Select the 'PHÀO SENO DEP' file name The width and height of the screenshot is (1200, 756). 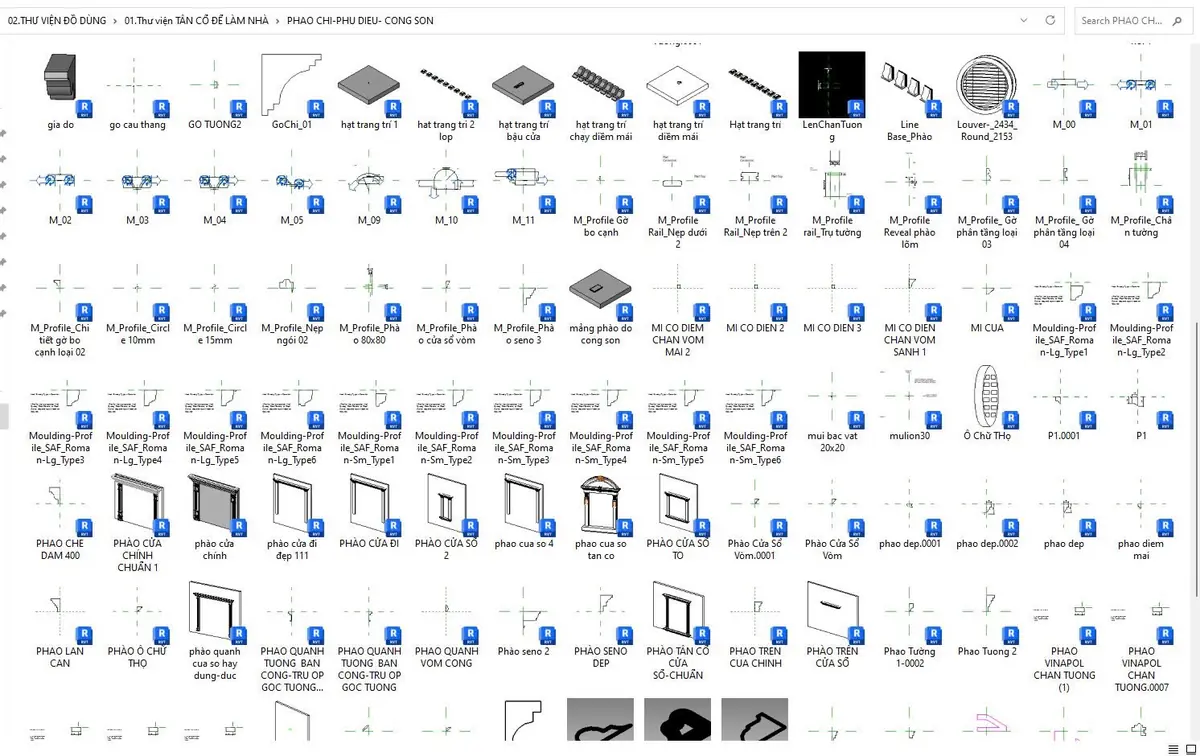(x=600, y=657)
